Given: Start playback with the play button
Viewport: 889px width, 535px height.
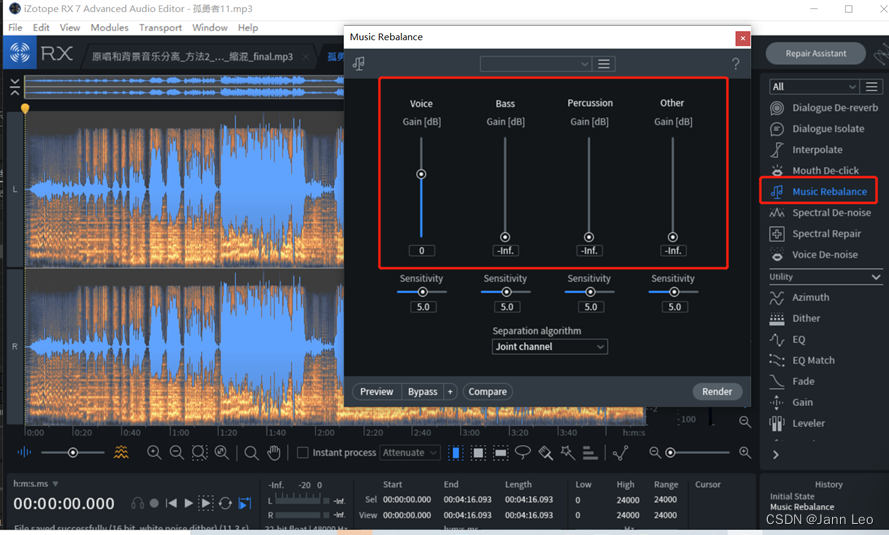Looking at the screenshot, I should coord(188,503).
